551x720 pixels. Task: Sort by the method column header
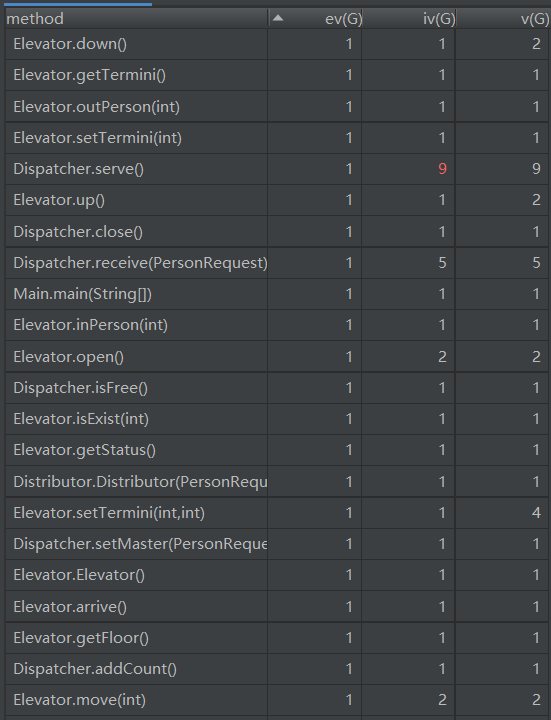pos(136,18)
